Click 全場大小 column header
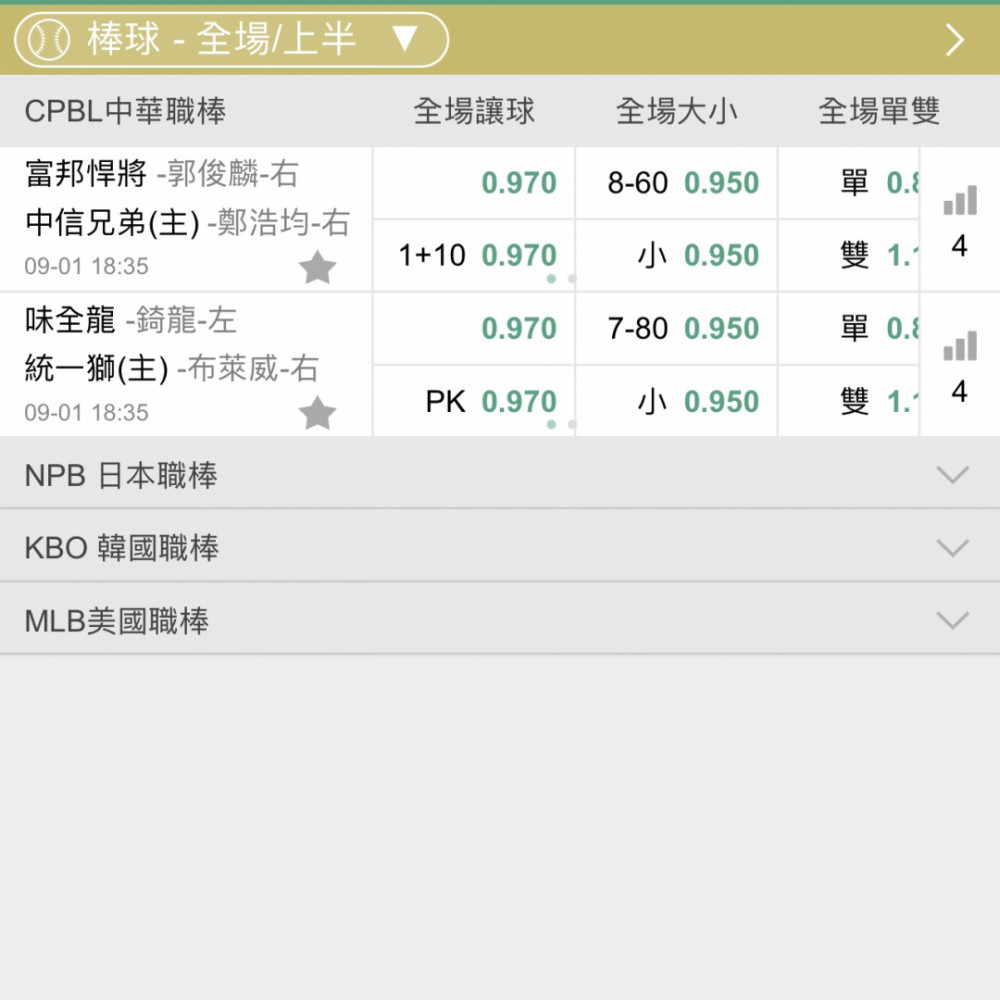Image resolution: width=1000 pixels, height=1000 pixels. pos(677,111)
